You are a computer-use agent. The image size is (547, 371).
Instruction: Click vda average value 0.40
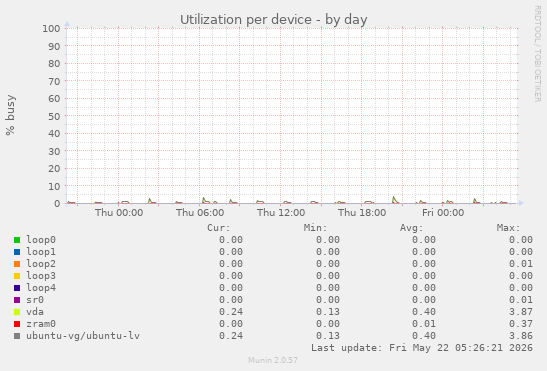[x=424, y=312]
